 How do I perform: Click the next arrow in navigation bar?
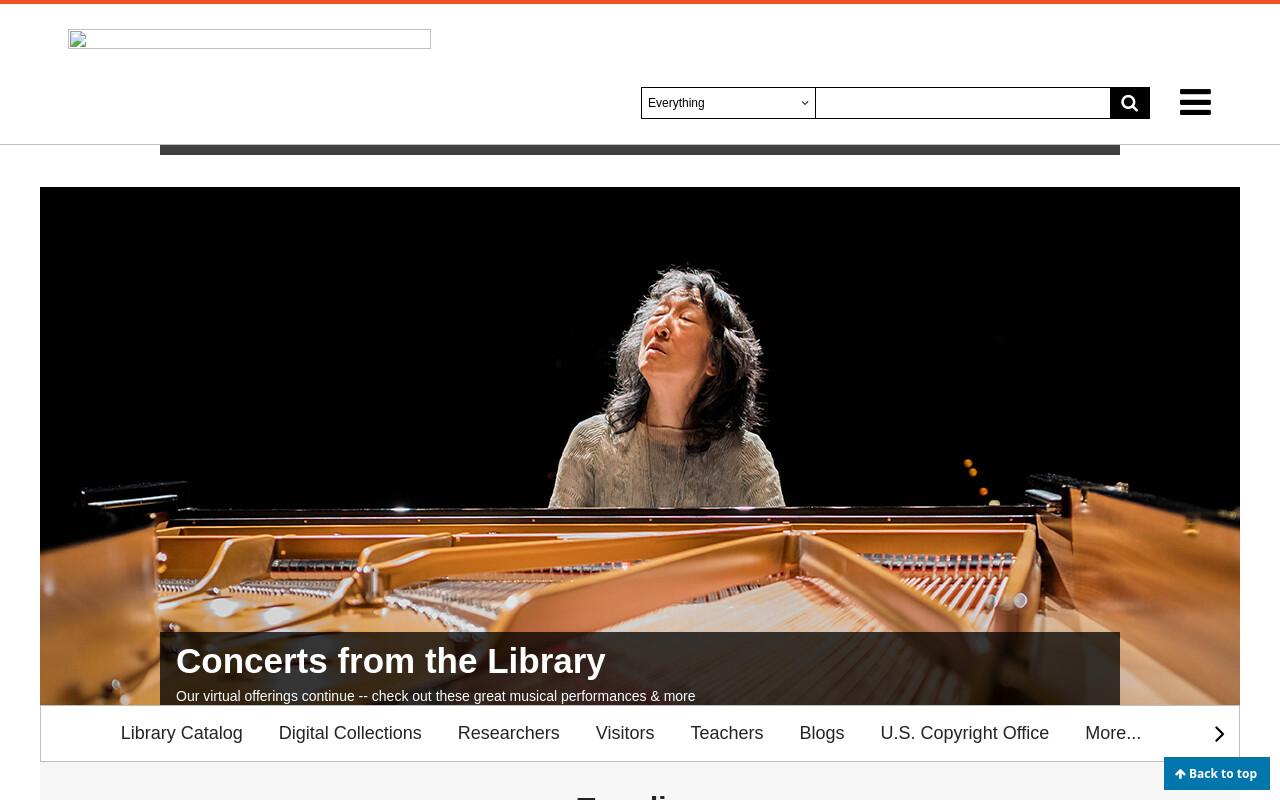click(1219, 734)
